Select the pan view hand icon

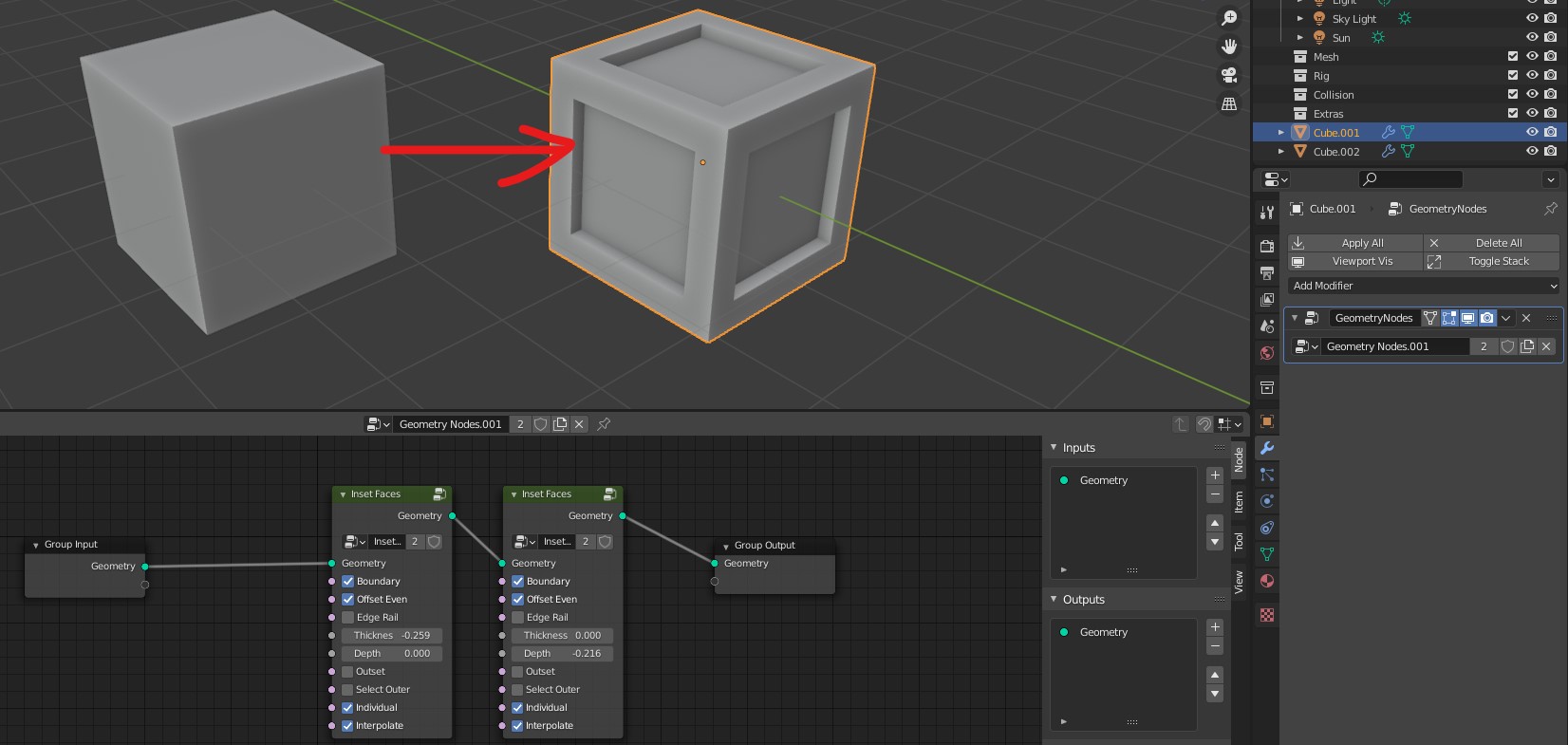coord(1229,47)
